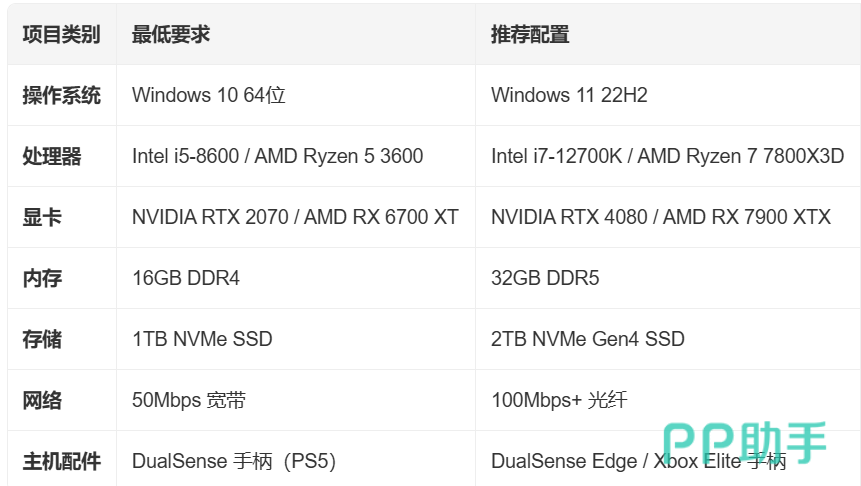Click the PP助手 watermark logo
Screen dimensions: 861x486
point(744,442)
